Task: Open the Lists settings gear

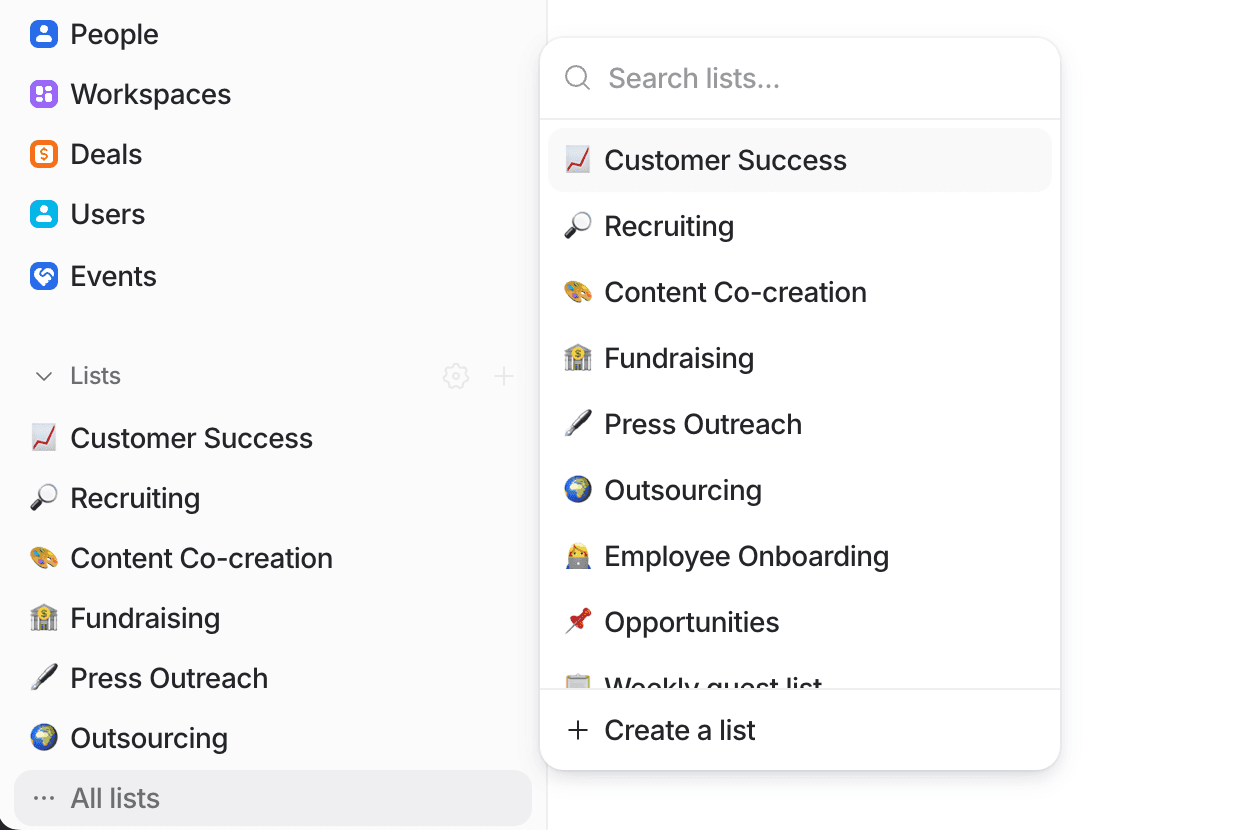Action: click(455, 376)
